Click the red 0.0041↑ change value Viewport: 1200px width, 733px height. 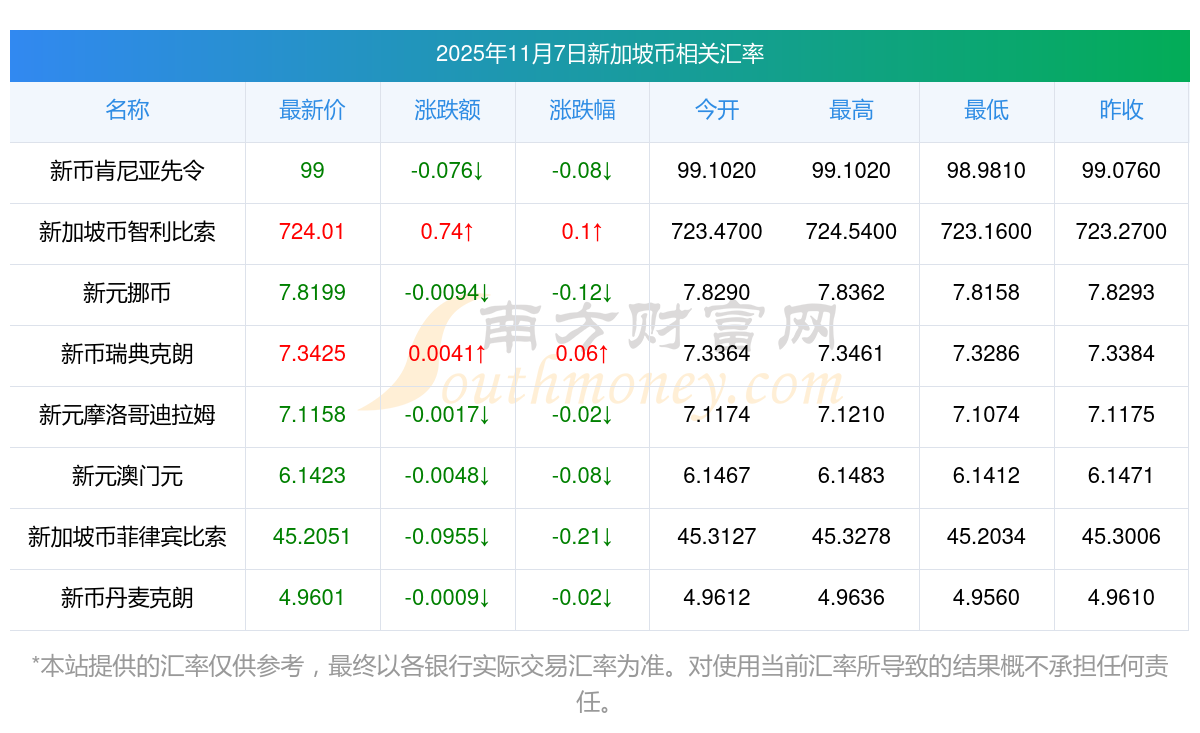pos(447,354)
